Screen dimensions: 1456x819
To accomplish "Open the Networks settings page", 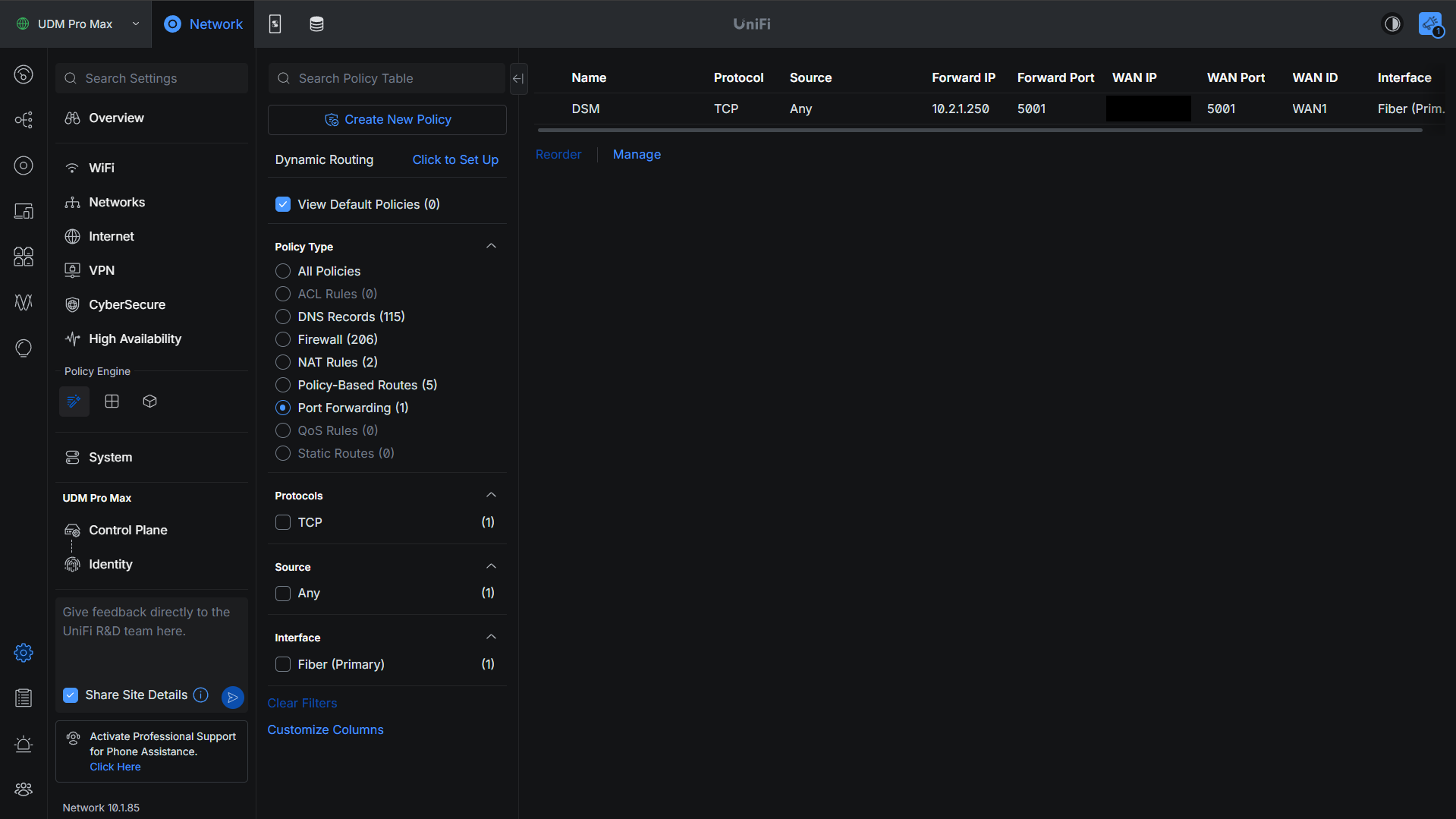I will tap(152, 202).
